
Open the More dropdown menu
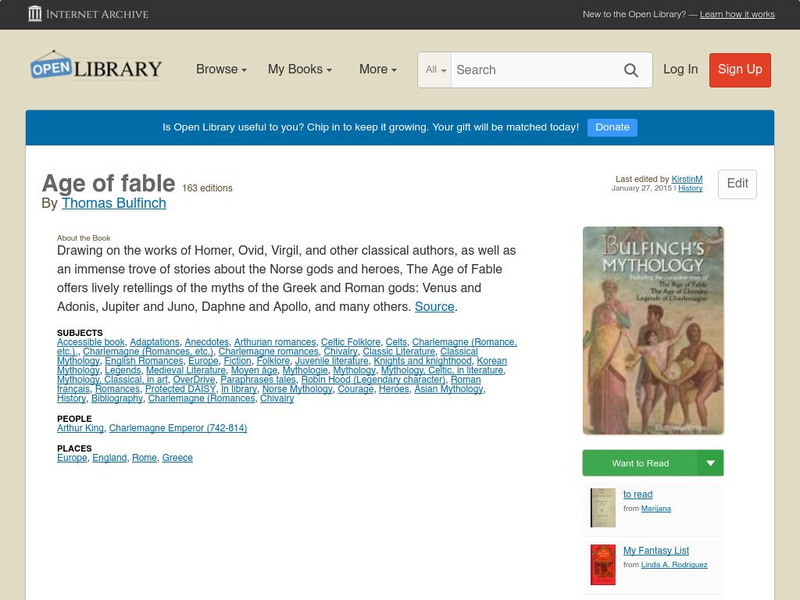(377, 70)
